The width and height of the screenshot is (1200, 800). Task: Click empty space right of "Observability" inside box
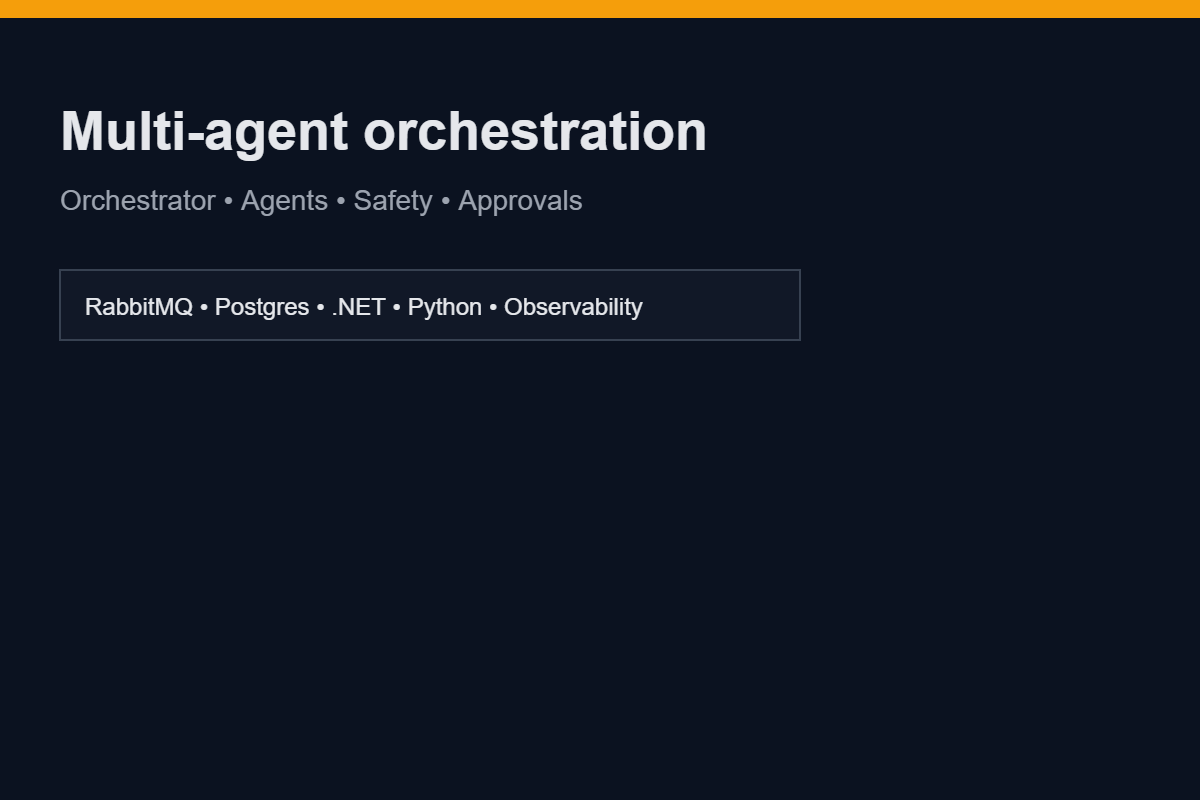[x=720, y=306]
